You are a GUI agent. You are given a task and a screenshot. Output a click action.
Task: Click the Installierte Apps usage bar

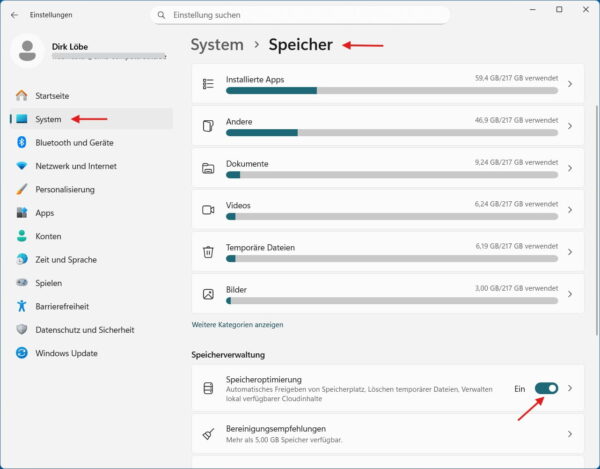[x=392, y=91]
